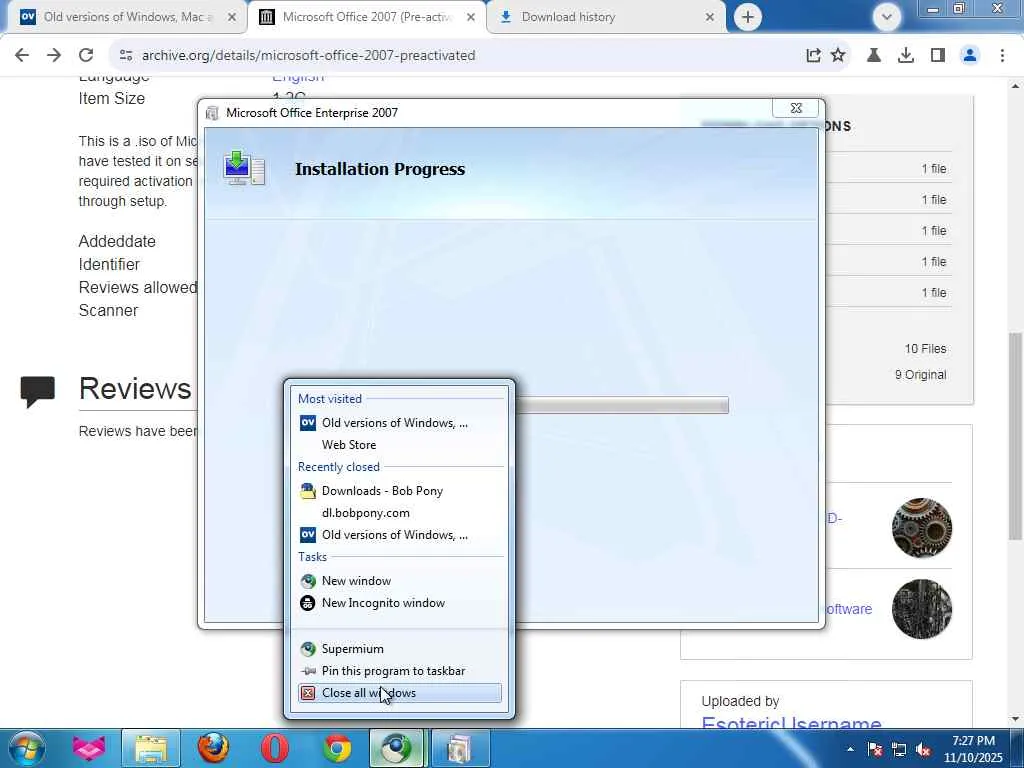The height and width of the screenshot is (768, 1024).
Task: Launch Firefox from the taskbar
Action: coord(214,748)
